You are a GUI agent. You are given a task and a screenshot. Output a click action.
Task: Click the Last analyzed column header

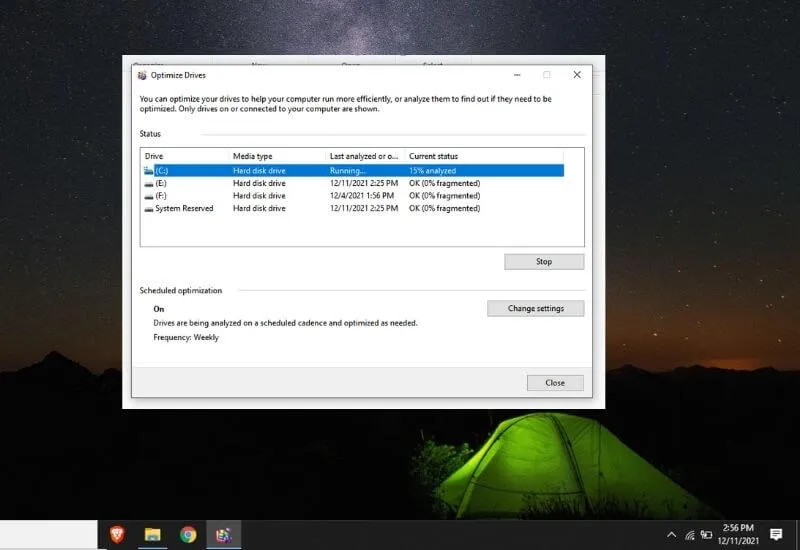pos(365,156)
